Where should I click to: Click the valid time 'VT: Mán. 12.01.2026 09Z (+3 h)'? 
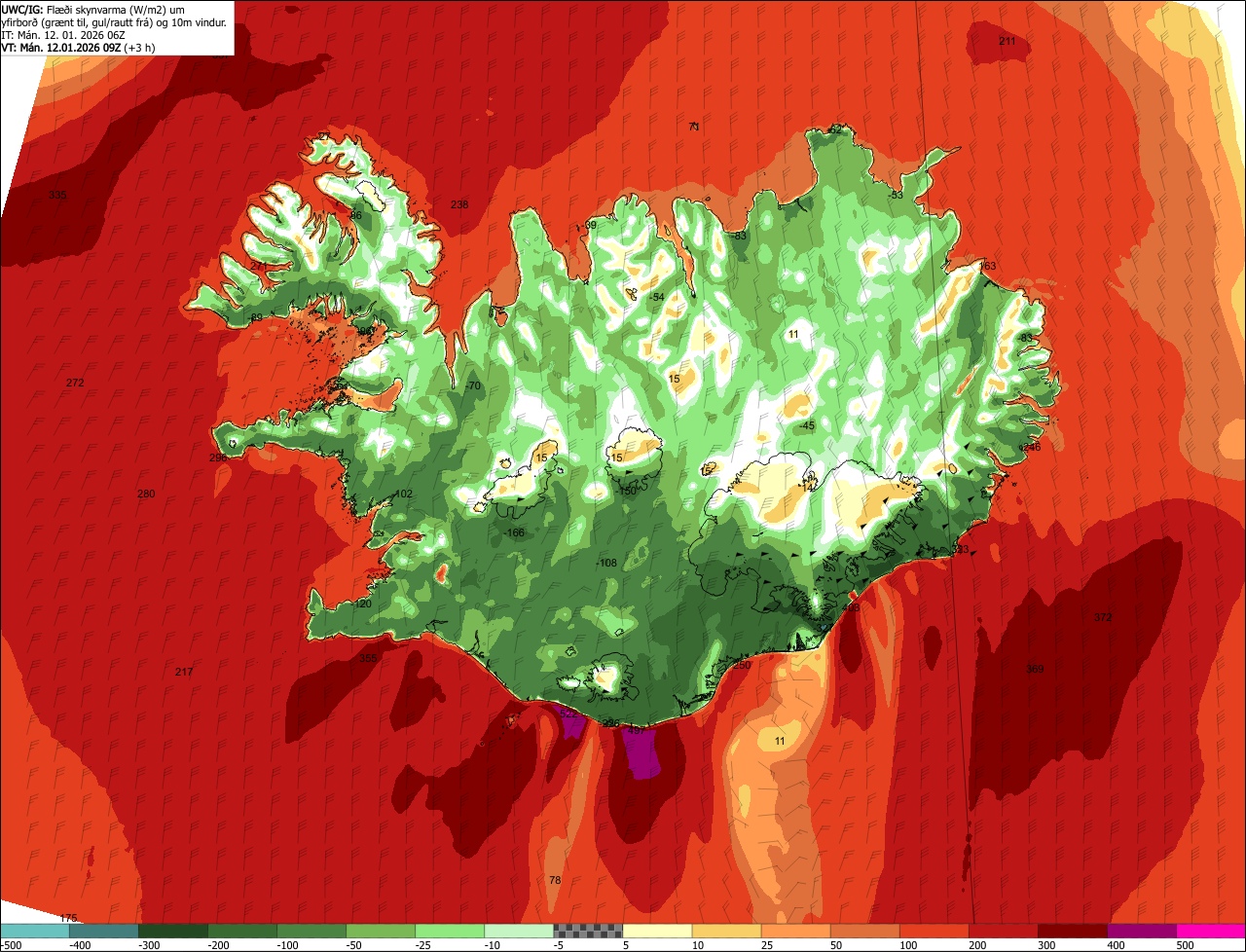(79, 47)
